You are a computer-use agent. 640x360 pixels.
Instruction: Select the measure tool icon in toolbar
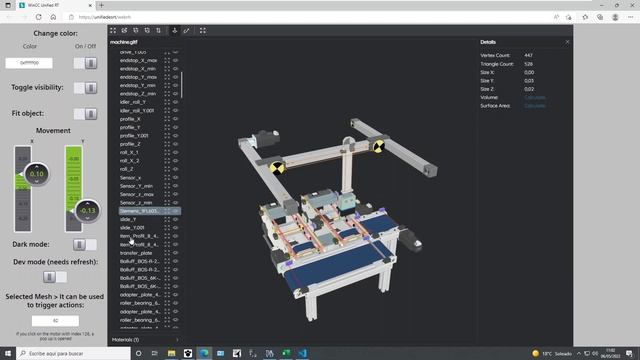pyautogui.click(x=187, y=31)
